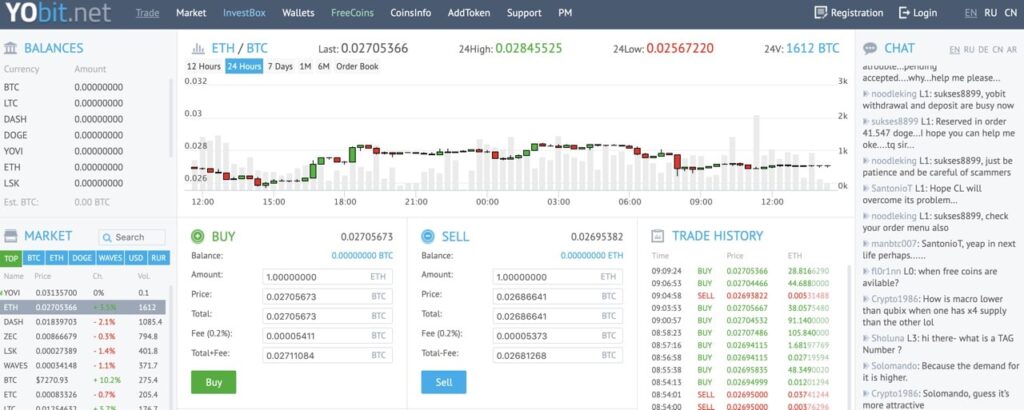Switch chat language to RU
The image size is (1024, 410).
[x=968, y=50]
